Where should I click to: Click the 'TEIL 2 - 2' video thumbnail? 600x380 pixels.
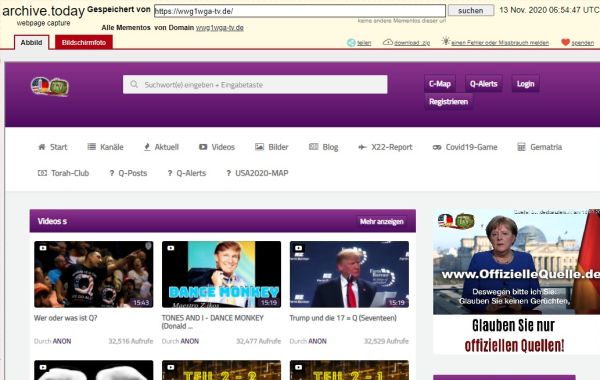pos(221,370)
